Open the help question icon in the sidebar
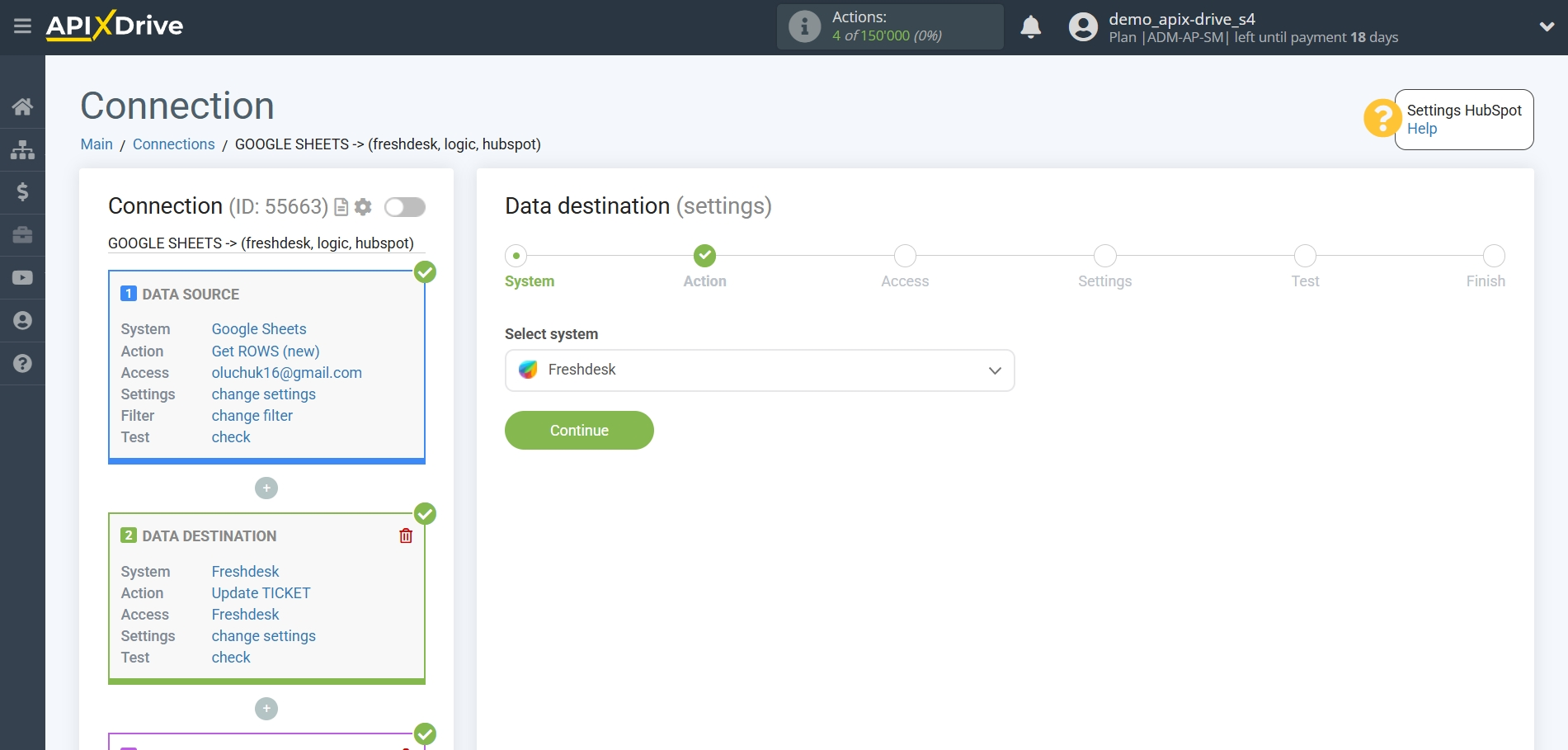The image size is (1568, 750). tap(22, 363)
